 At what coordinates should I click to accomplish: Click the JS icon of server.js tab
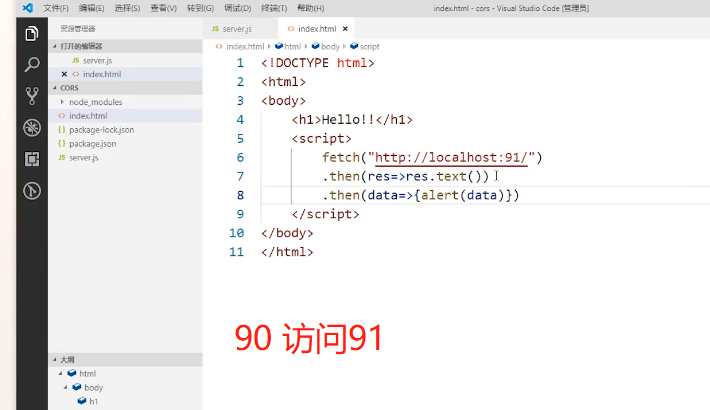(x=215, y=29)
